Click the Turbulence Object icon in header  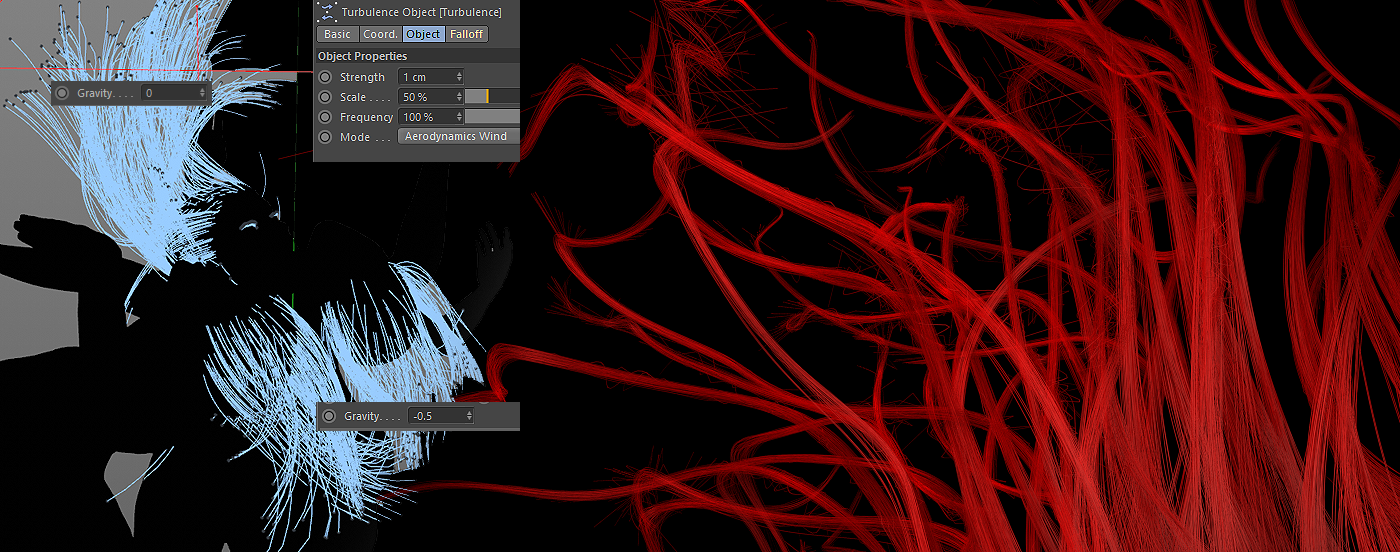tap(326, 12)
